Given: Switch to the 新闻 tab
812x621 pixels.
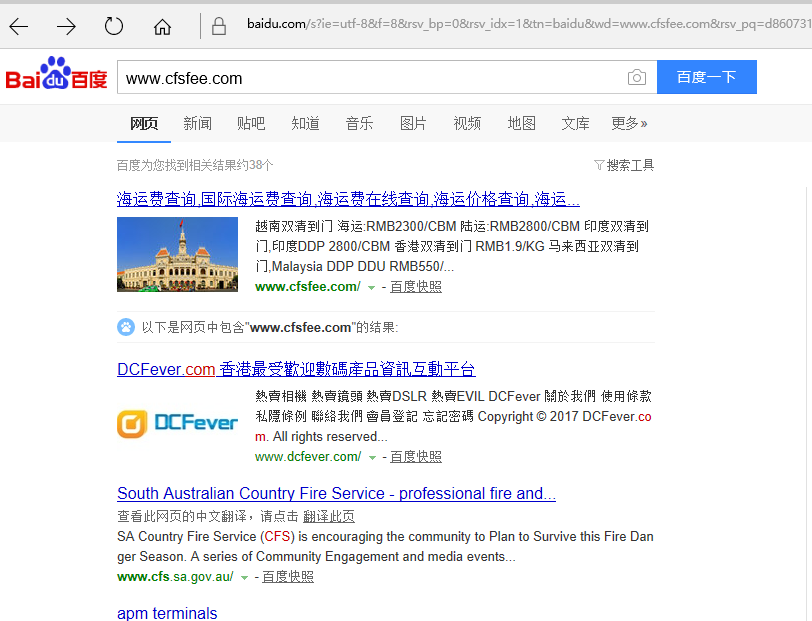Looking at the screenshot, I should 197,123.
